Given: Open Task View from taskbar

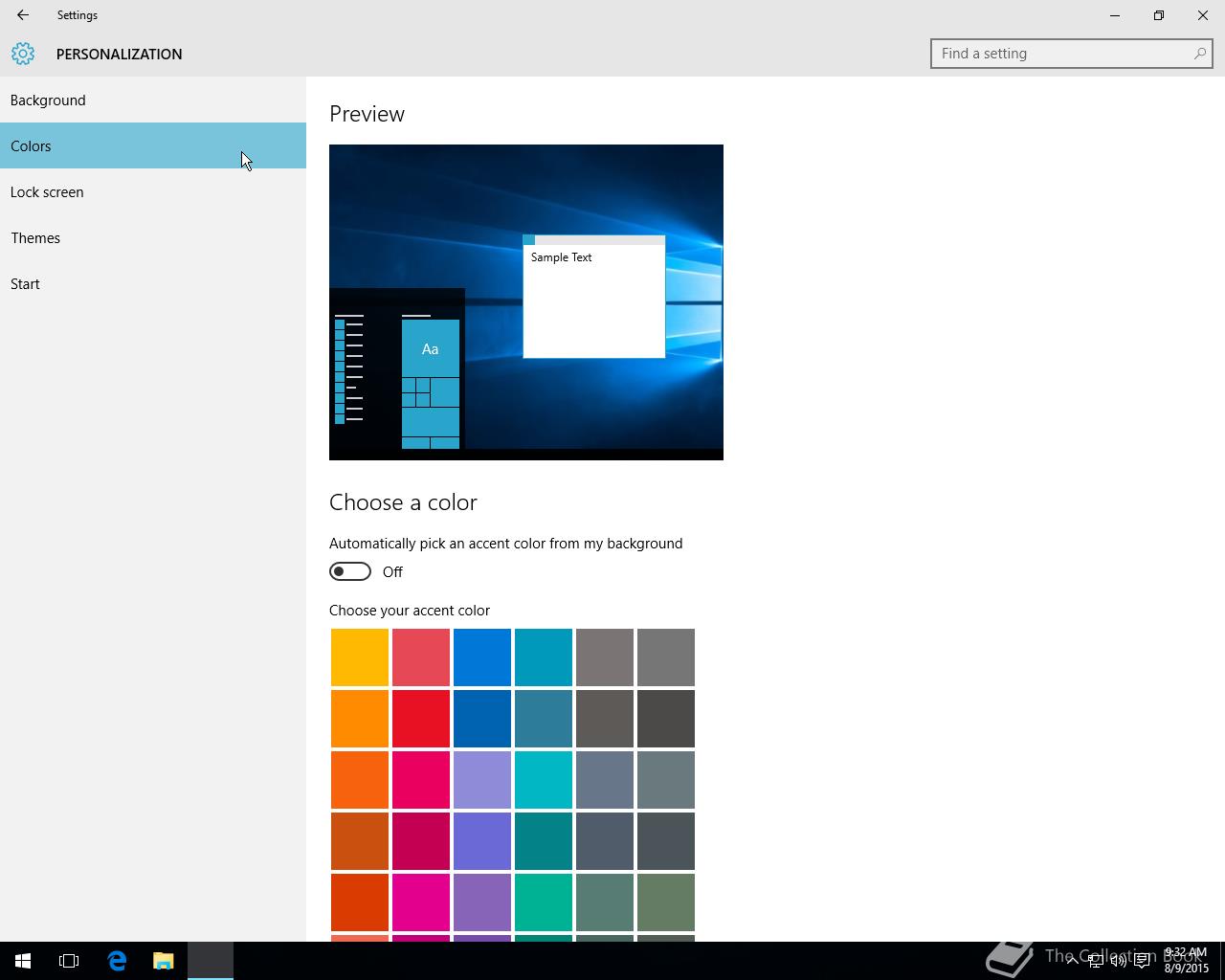Looking at the screenshot, I should coord(69,961).
